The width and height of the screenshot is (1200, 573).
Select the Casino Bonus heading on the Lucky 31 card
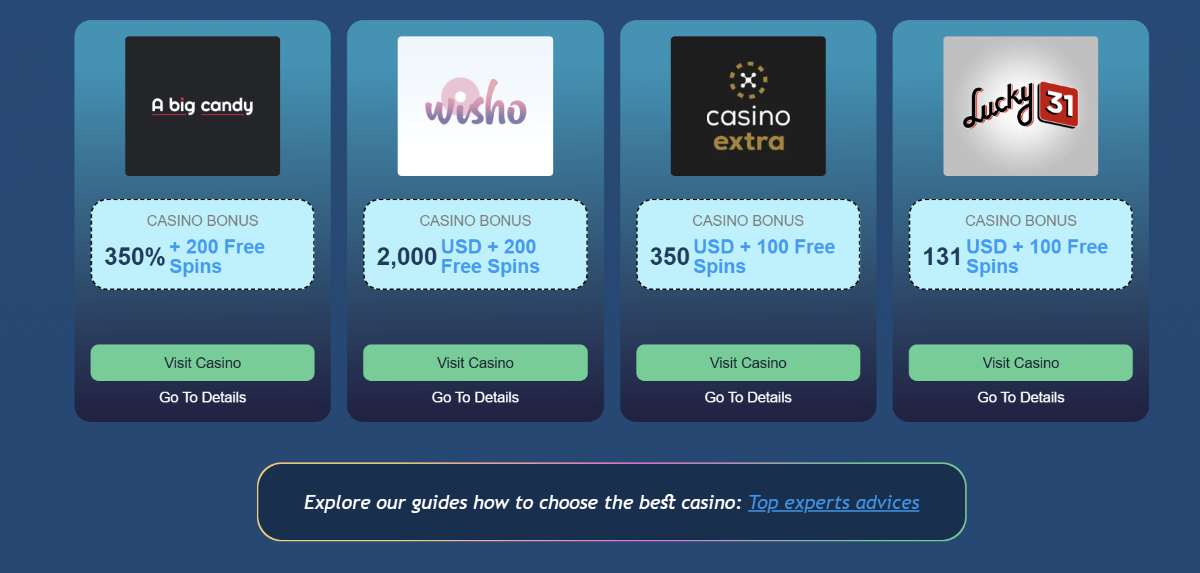[1021, 220]
